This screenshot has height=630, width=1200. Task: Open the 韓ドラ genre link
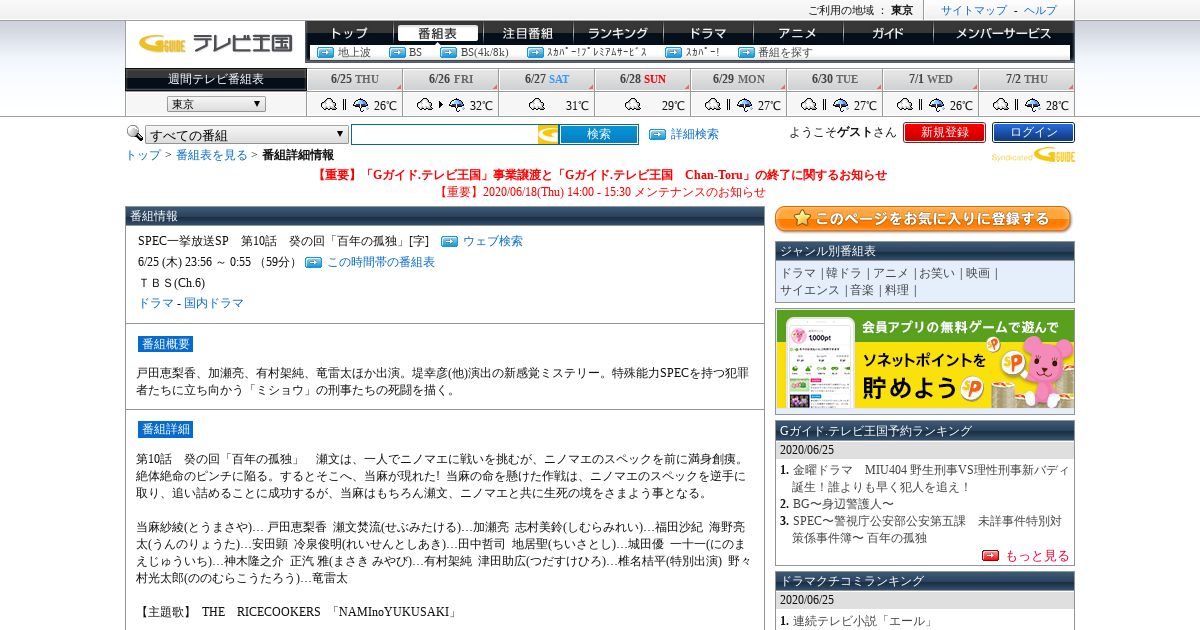click(845, 273)
